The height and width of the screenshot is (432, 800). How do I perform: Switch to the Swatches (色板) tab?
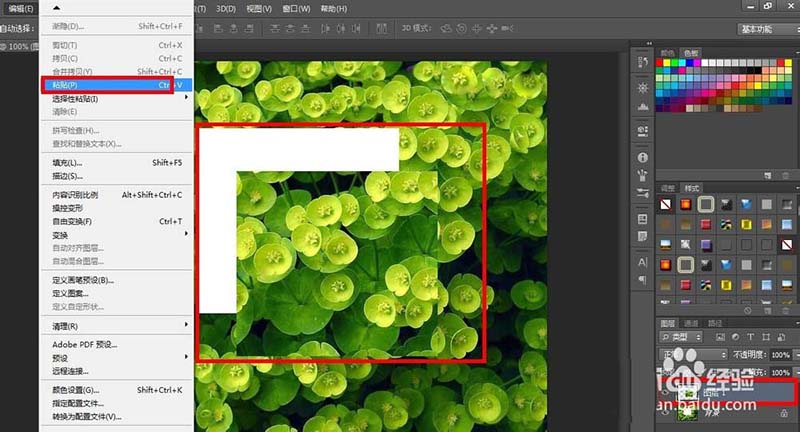[691, 53]
